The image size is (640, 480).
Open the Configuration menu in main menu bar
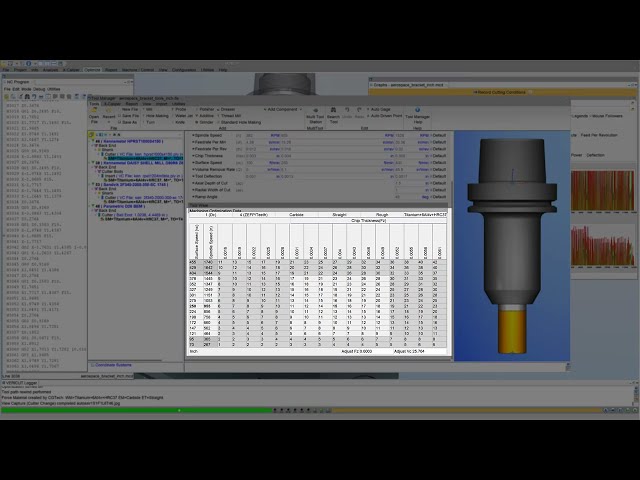[184, 70]
